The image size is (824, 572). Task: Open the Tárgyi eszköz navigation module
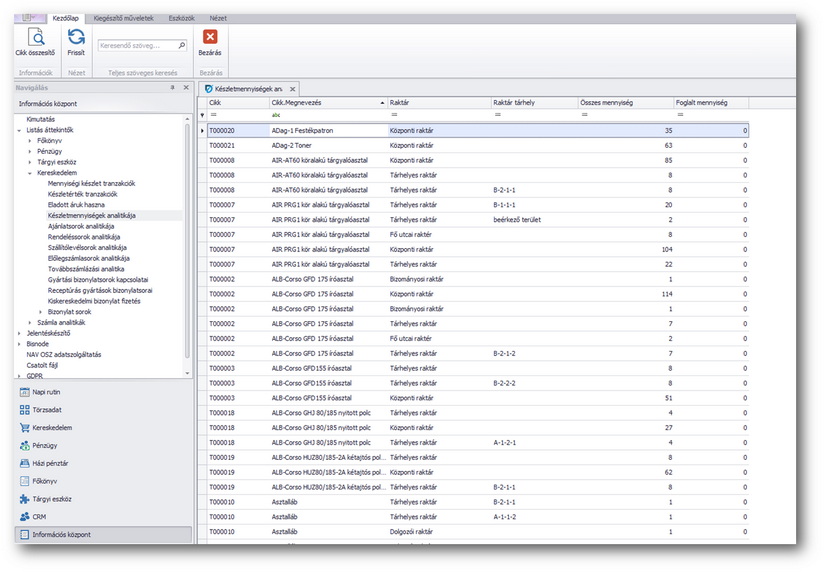click(x=52, y=498)
